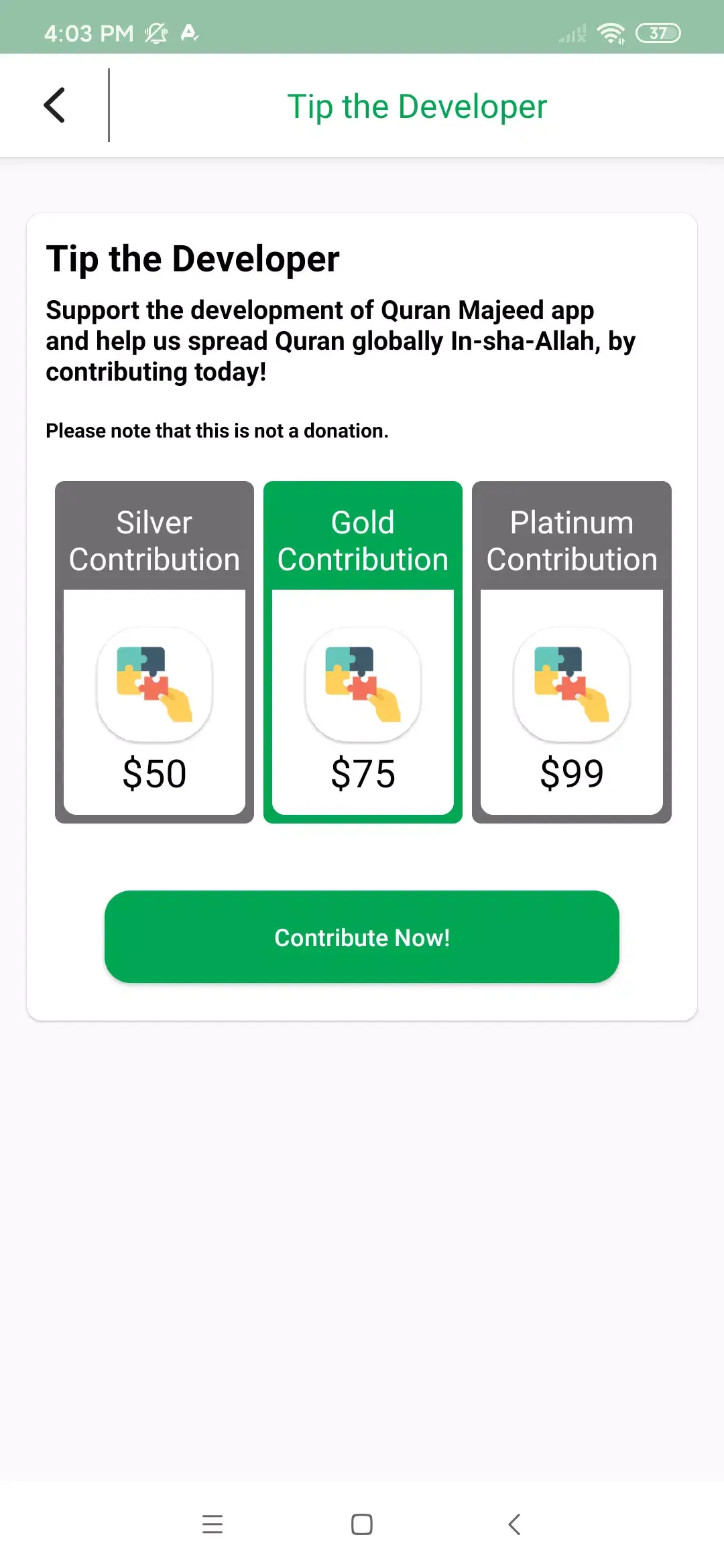The image size is (724, 1568).
Task: Choose the $75 price option
Action: (363, 773)
